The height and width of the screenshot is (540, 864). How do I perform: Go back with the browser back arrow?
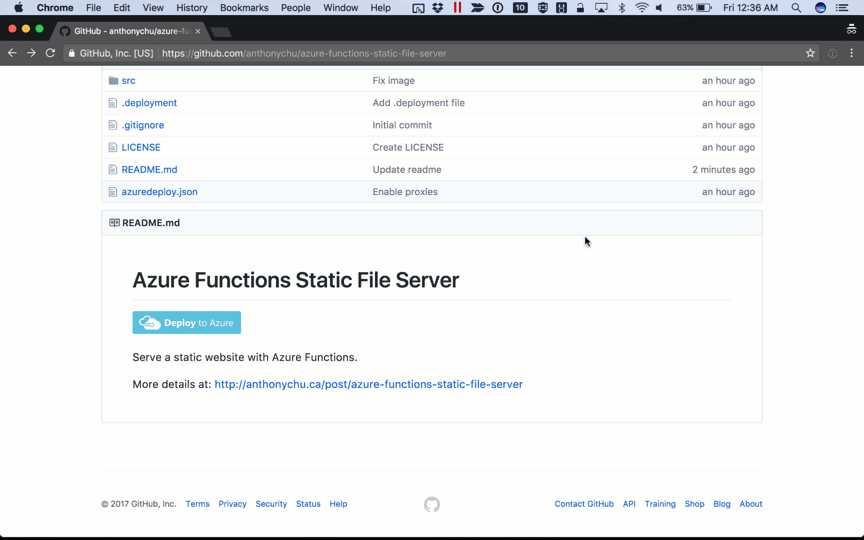coord(12,53)
